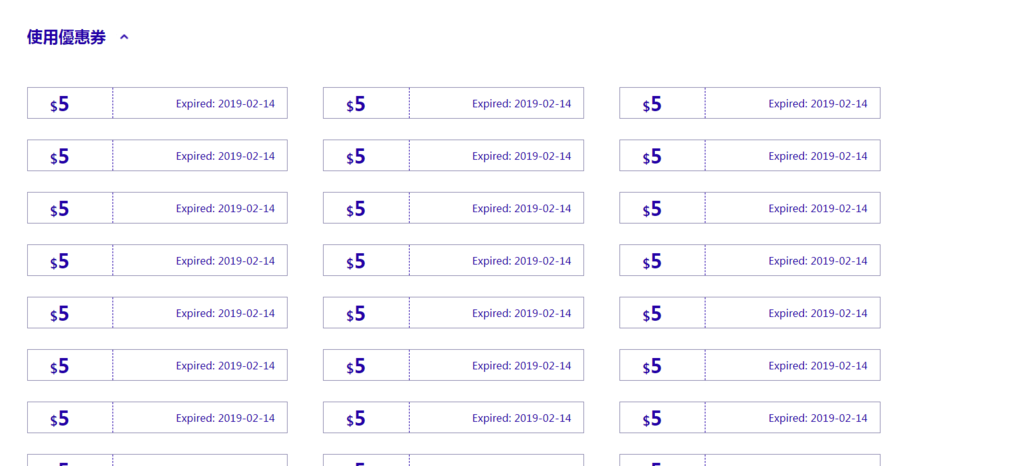Choose the $5 coupon in row one, middle column
The width and height of the screenshot is (1024, 466).
point(453,103)
